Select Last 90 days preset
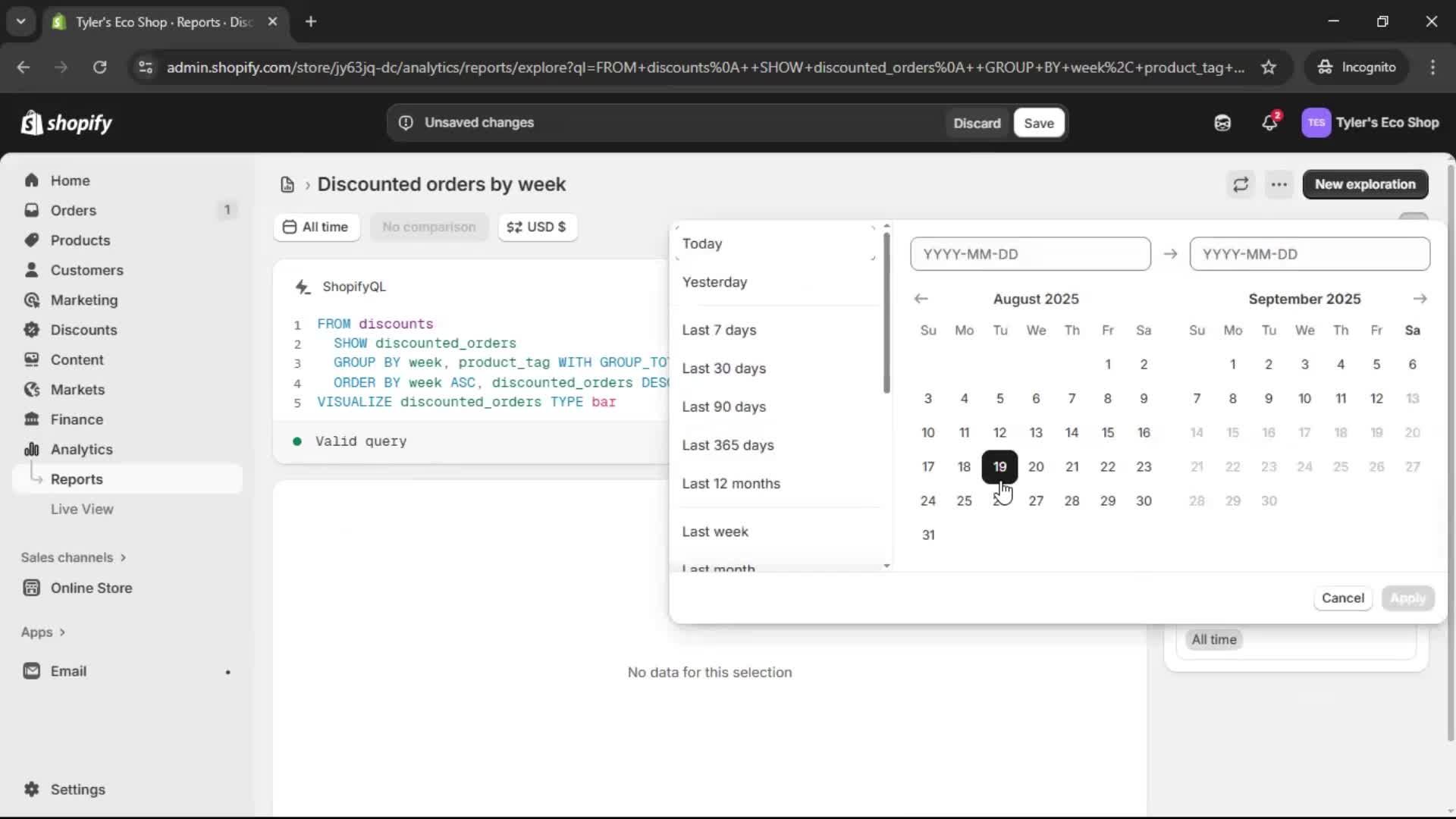 click(x=776, y=407)
